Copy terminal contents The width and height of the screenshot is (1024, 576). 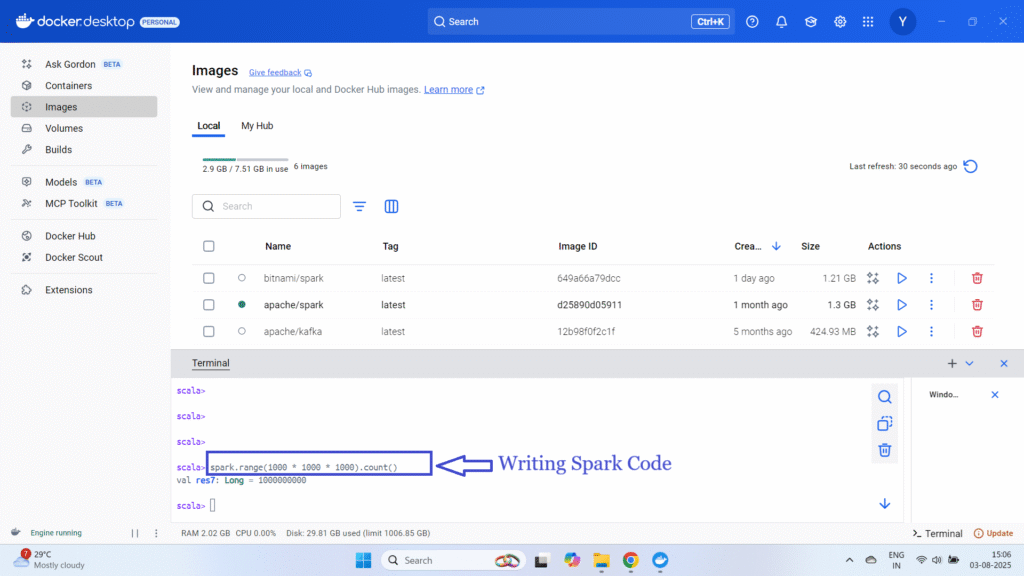[x=884, y=424]
